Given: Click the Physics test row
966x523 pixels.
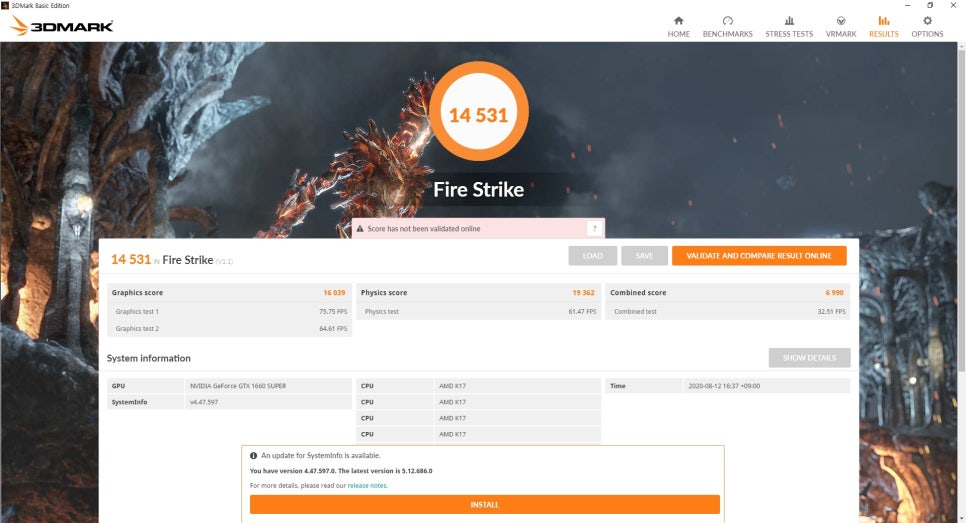Looking at the screenshot, I should pos(479,312).
